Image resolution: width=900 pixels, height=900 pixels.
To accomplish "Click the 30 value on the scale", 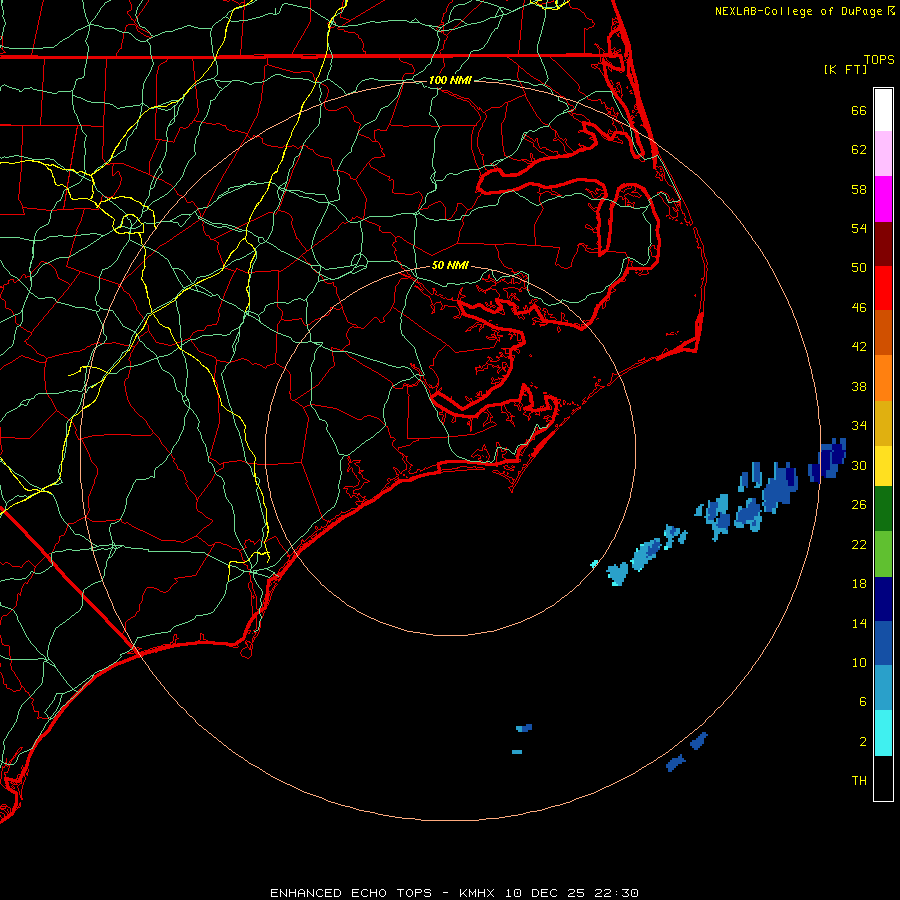I will click(x=859, y=465).
